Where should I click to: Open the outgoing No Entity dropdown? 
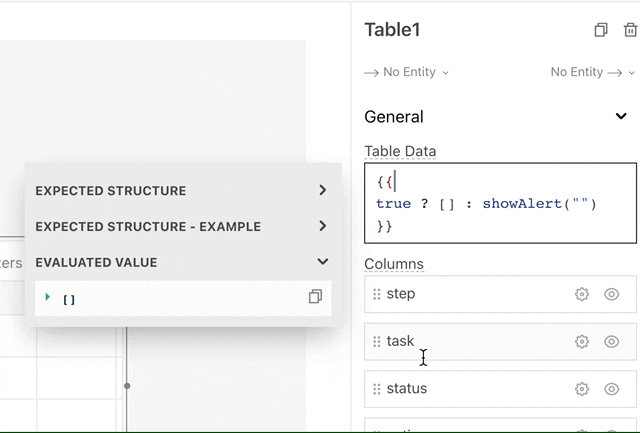click(x=592, y=72)
